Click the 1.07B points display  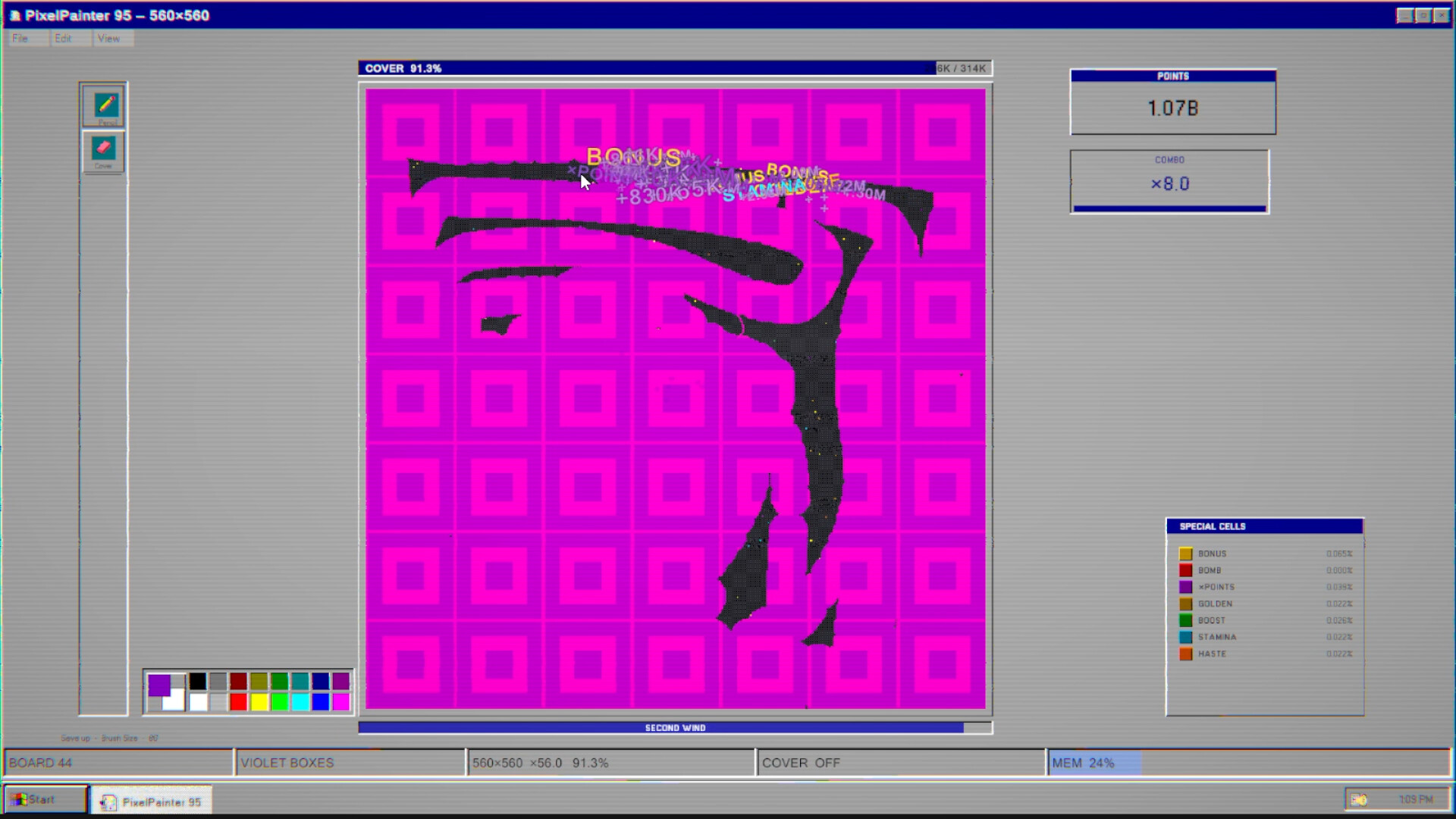(x=1173, y=108)
